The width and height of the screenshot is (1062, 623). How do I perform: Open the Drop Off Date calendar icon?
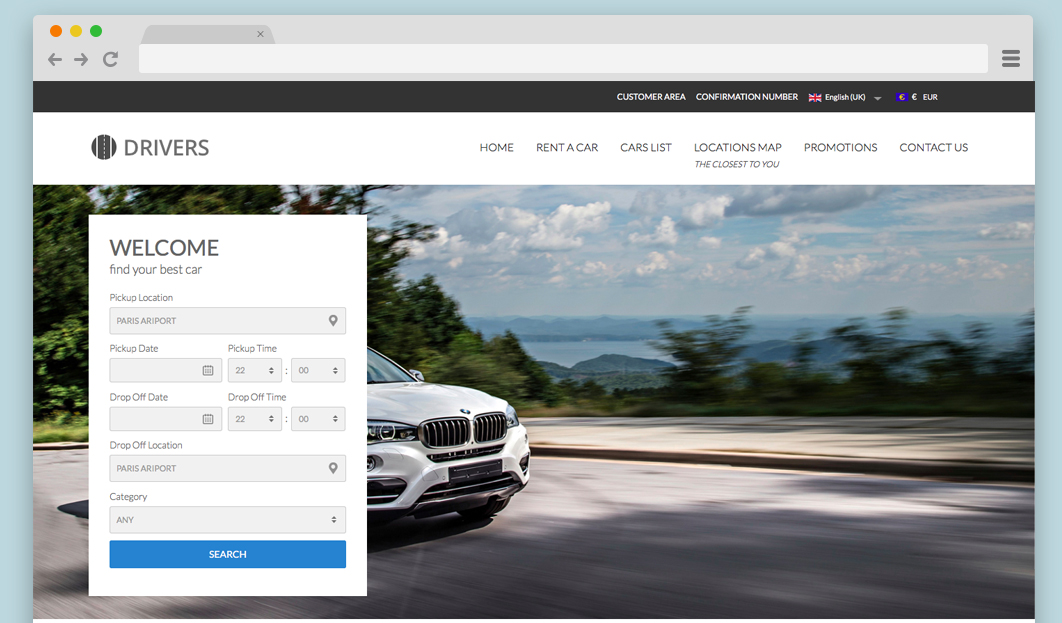(208, 419)
